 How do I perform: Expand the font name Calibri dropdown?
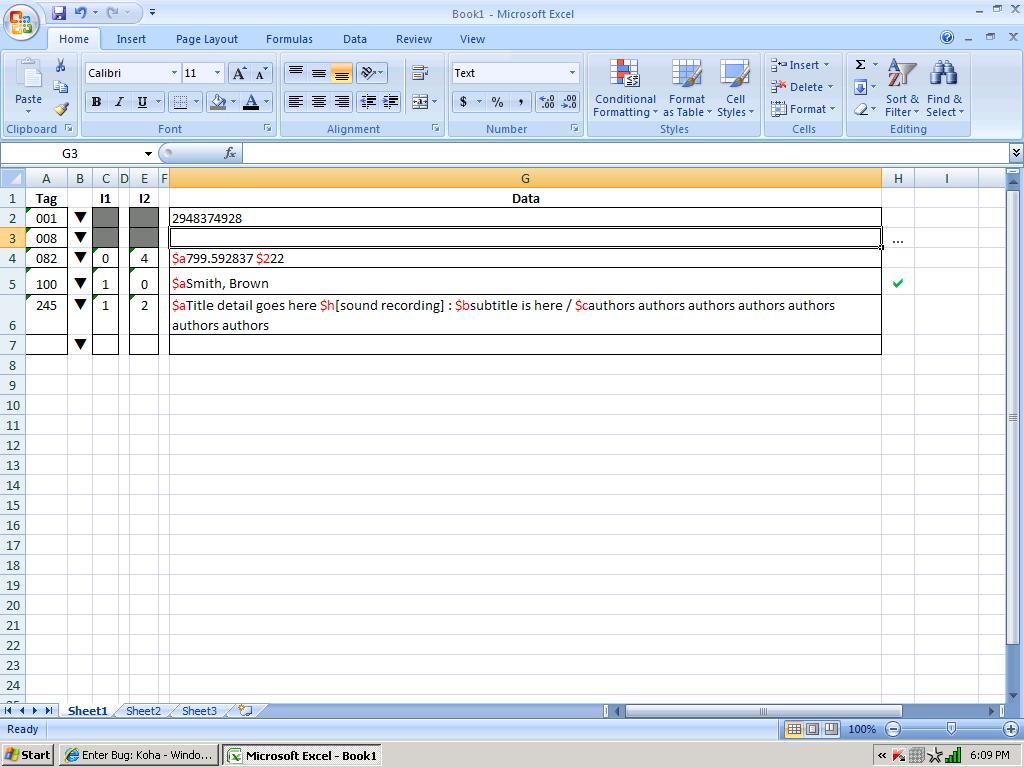click(174, 73)
